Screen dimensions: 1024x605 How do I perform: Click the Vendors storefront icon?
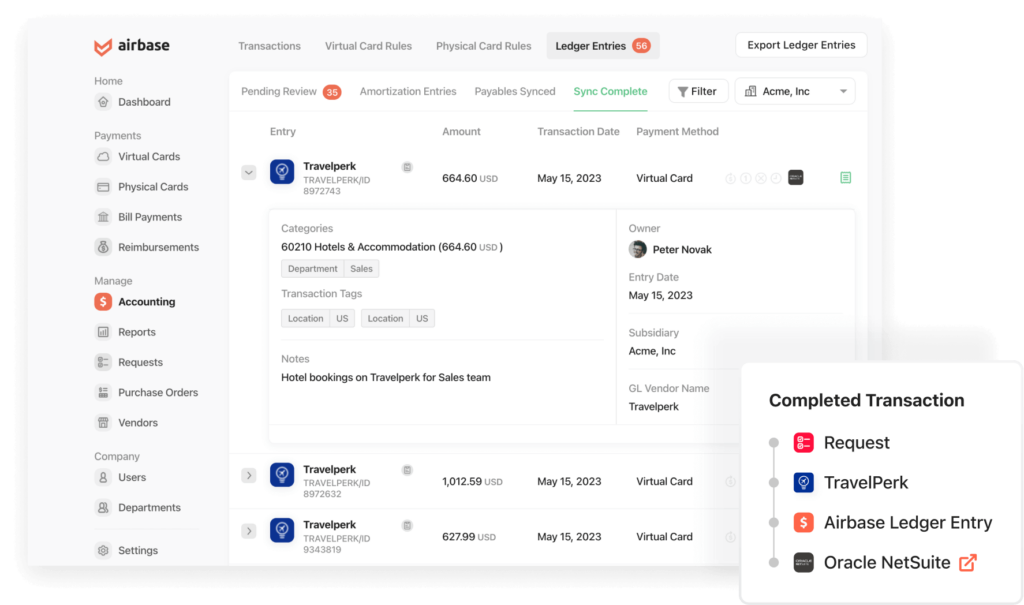(103, 423)
